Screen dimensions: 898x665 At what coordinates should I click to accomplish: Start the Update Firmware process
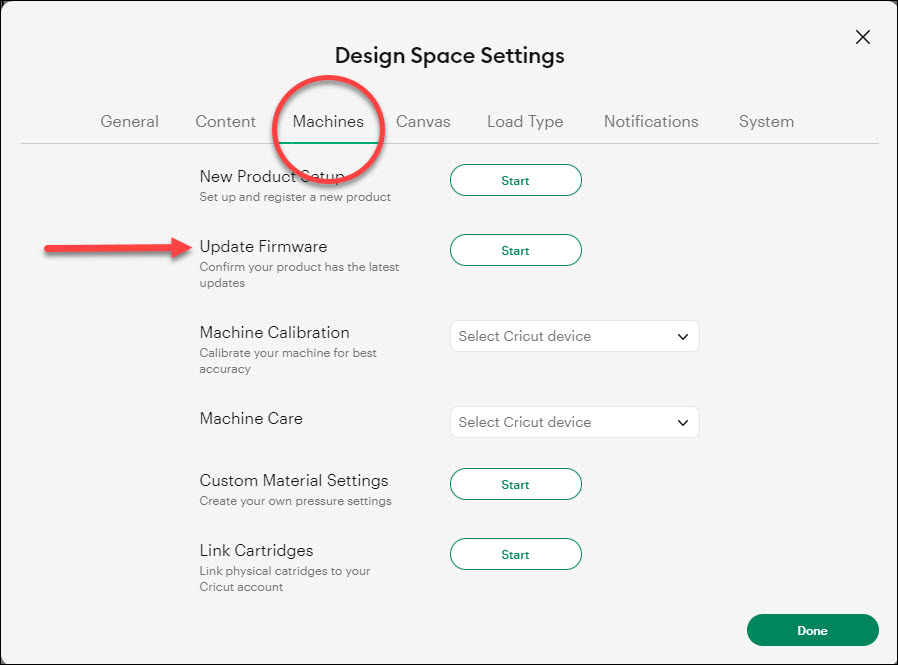(x=515, y=251)
